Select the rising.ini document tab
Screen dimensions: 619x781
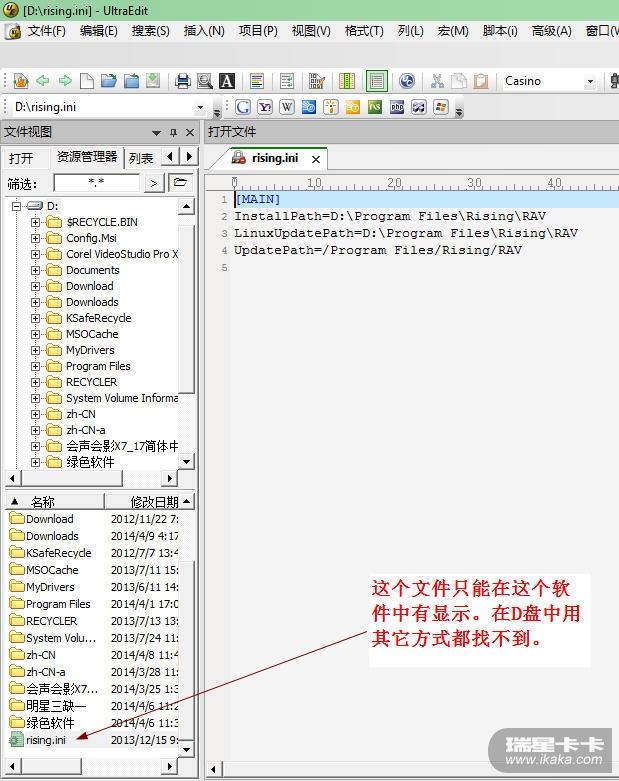point(275,158)
